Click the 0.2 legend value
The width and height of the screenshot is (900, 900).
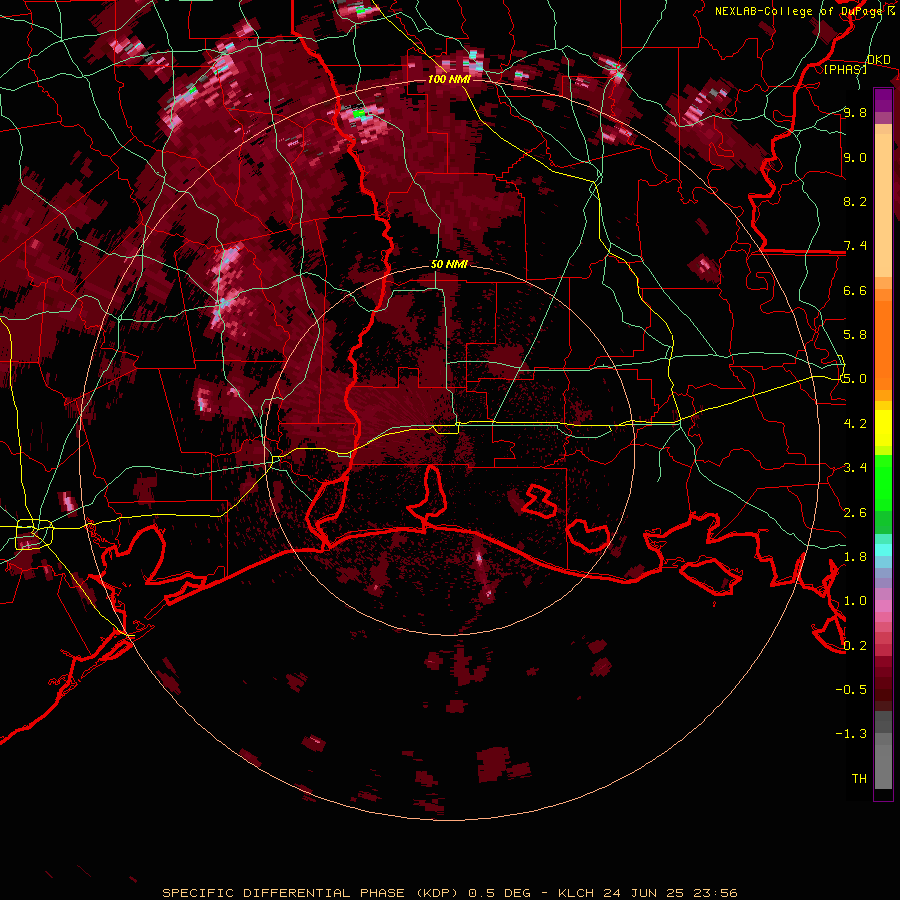(855, 646)
